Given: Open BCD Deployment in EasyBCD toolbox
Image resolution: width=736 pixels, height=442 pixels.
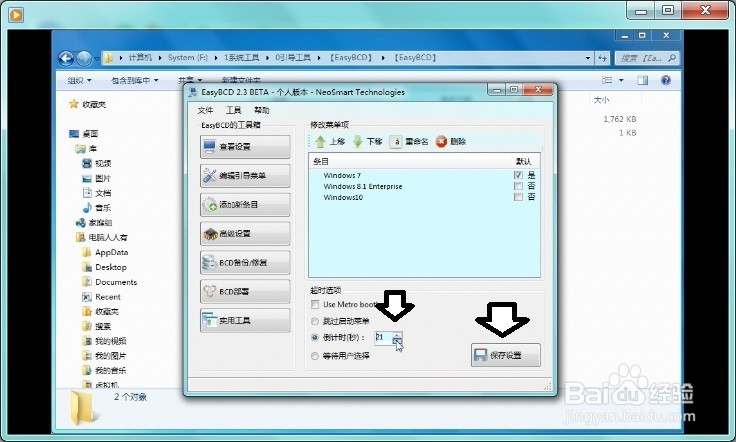Looking at the screenshot, I should [x=245, y=291].
